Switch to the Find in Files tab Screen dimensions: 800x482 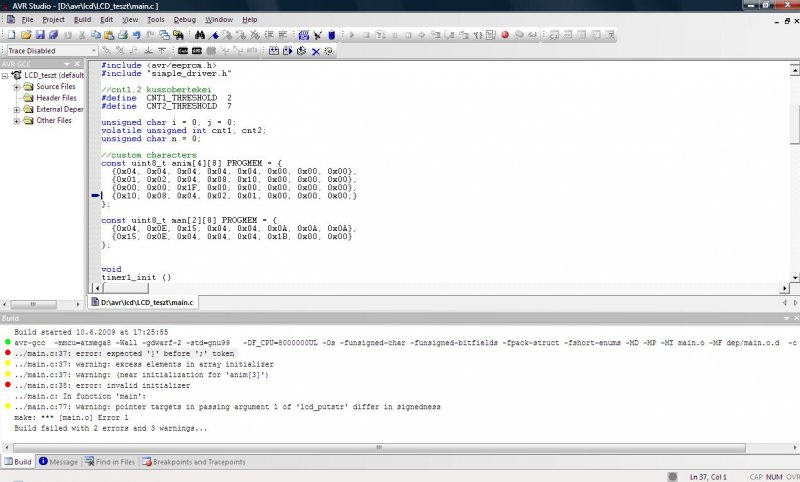(x=110, y=462)
